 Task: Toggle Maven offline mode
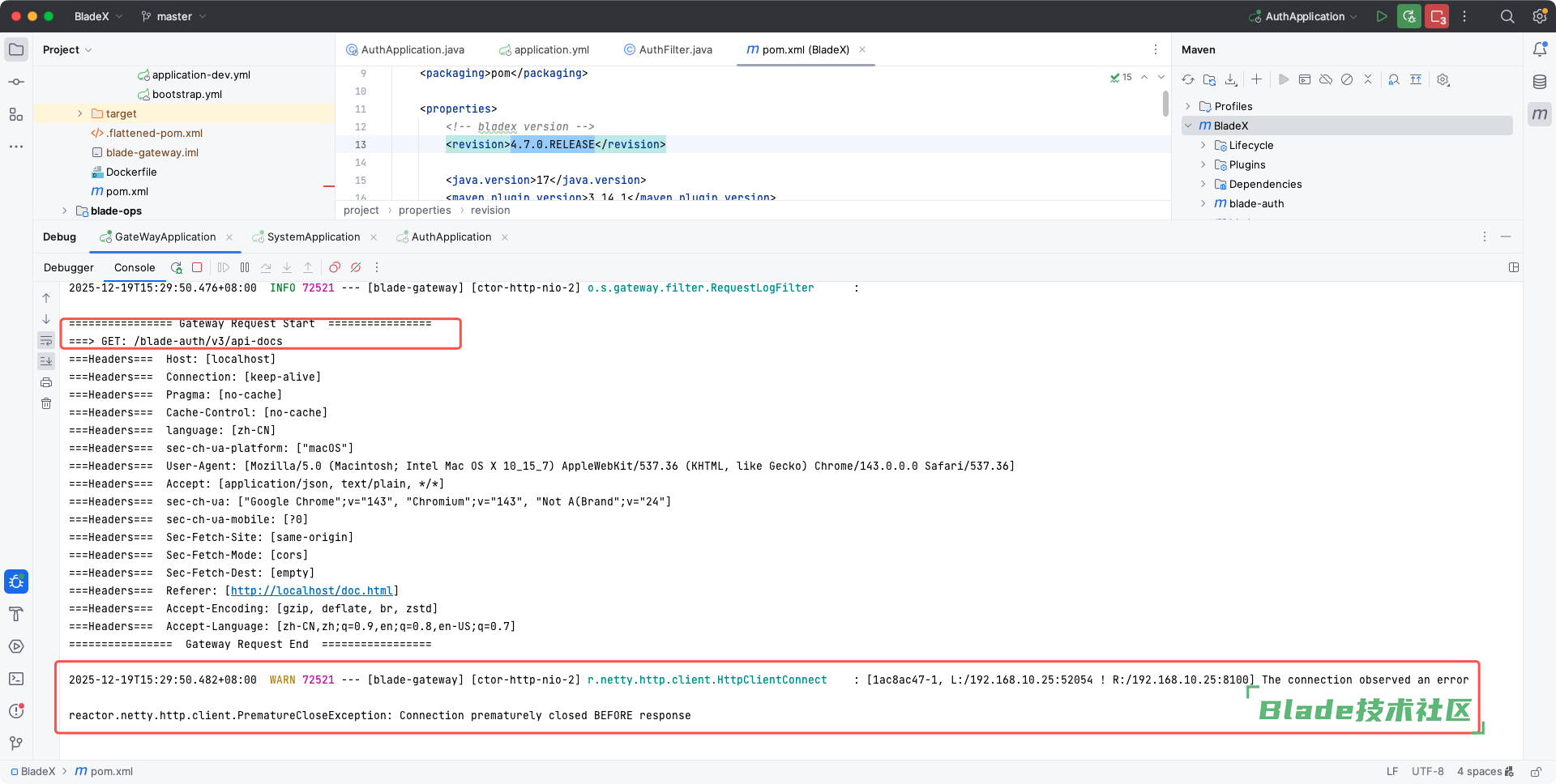[1326, 79]
